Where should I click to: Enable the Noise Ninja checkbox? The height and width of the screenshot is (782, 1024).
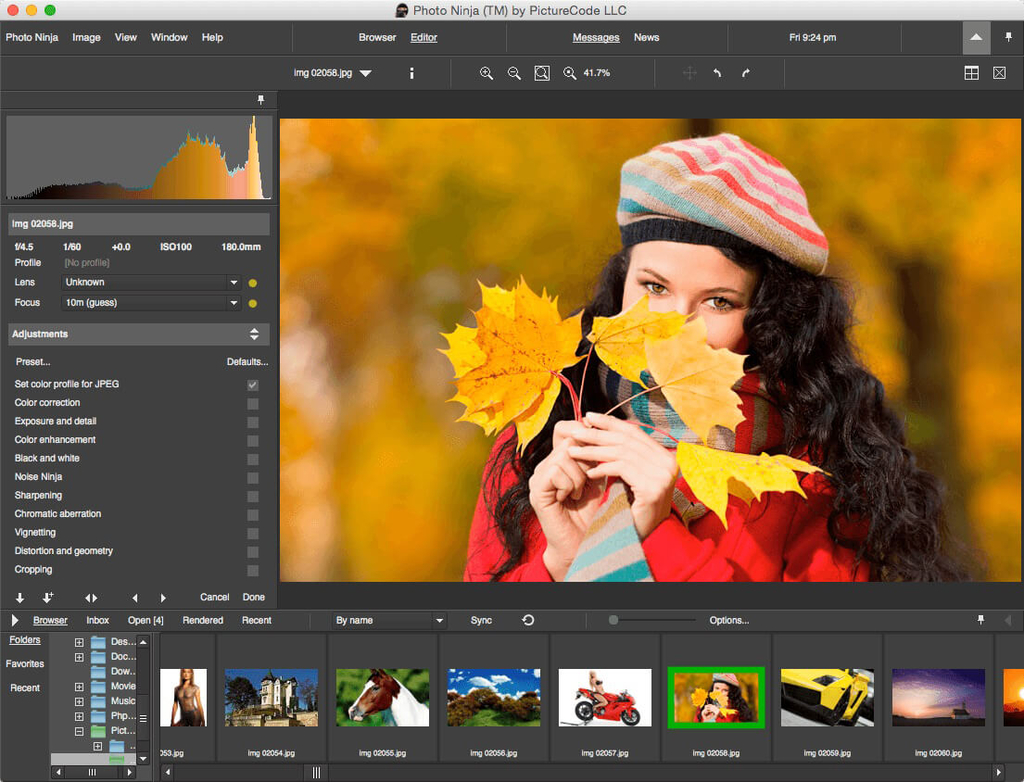253,478
